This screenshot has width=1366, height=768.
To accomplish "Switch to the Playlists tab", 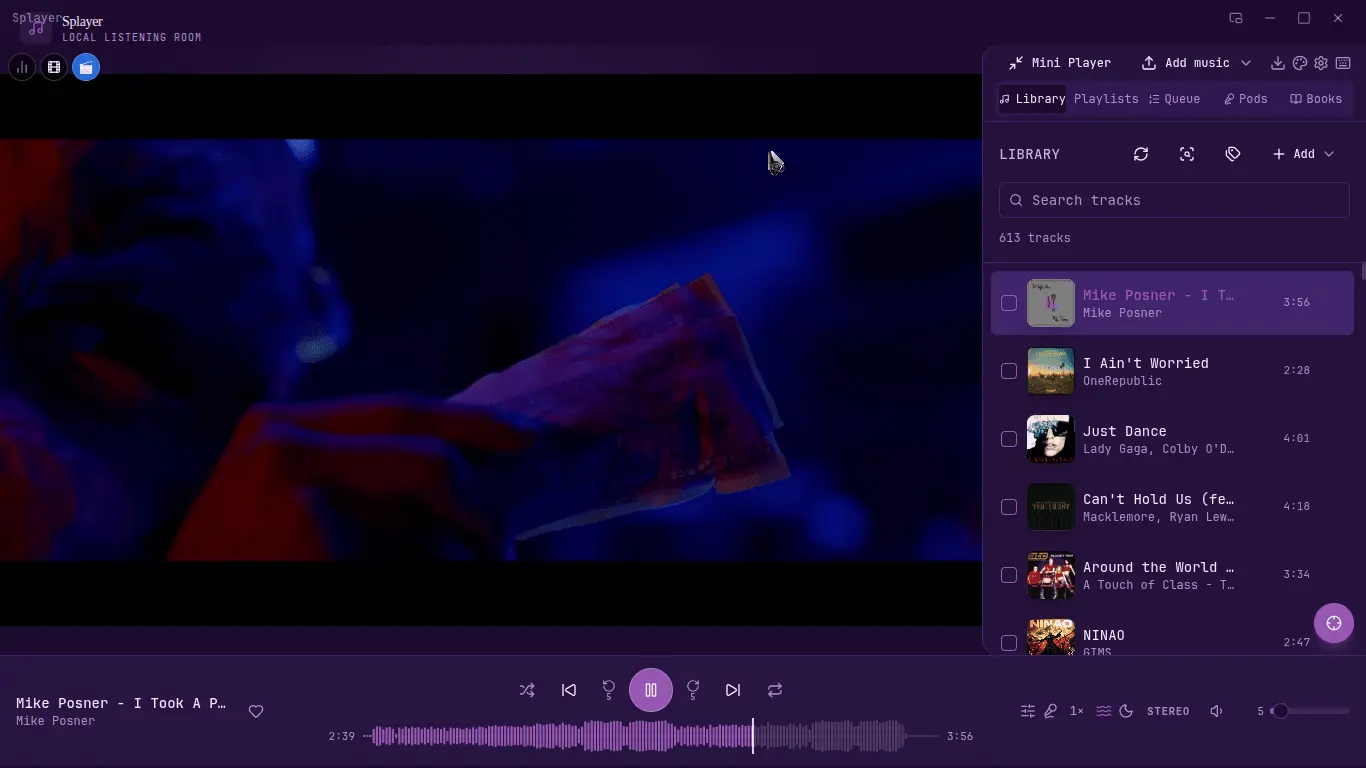I will (1106, 99).
